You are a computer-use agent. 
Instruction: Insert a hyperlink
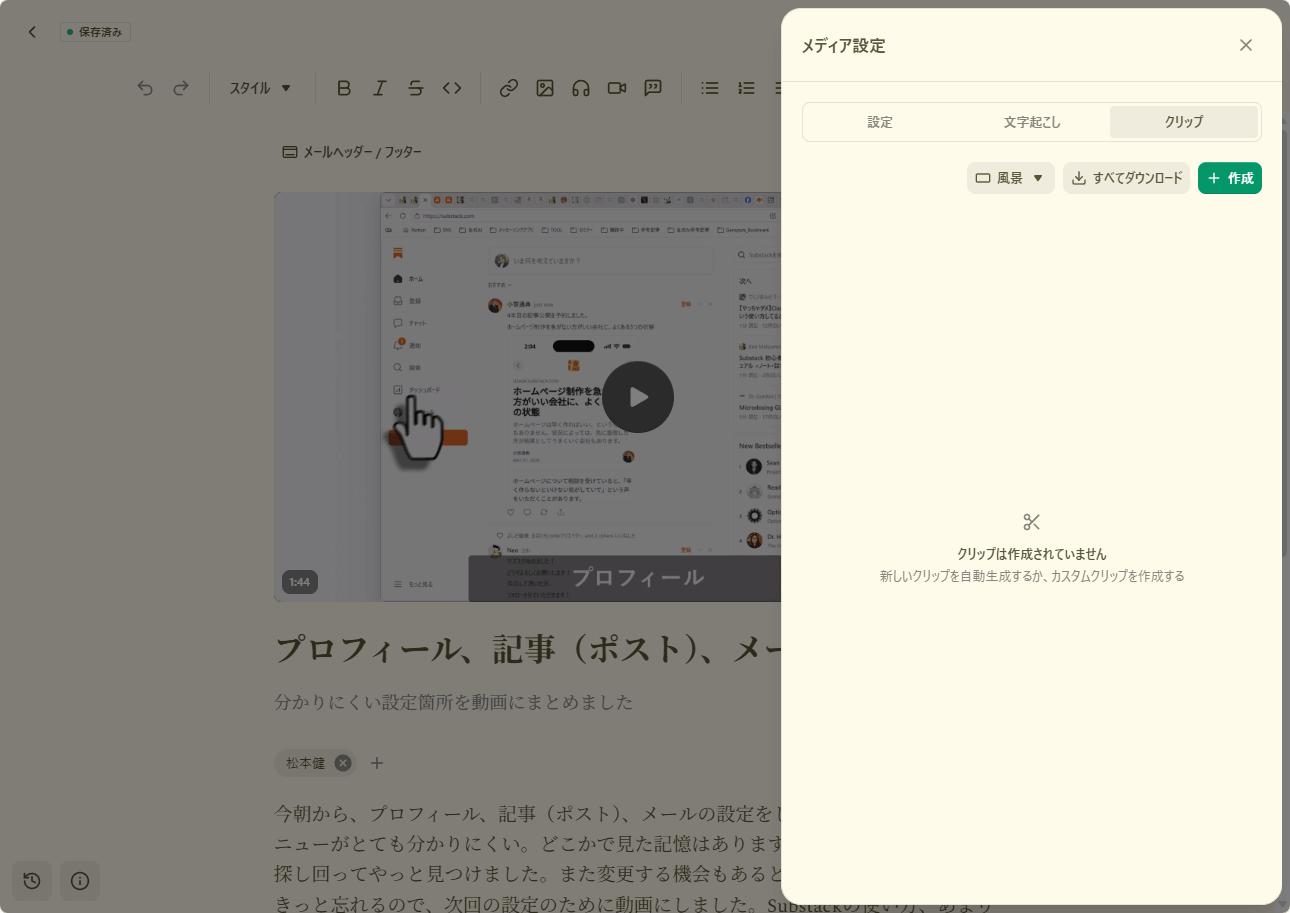(509, 88)
